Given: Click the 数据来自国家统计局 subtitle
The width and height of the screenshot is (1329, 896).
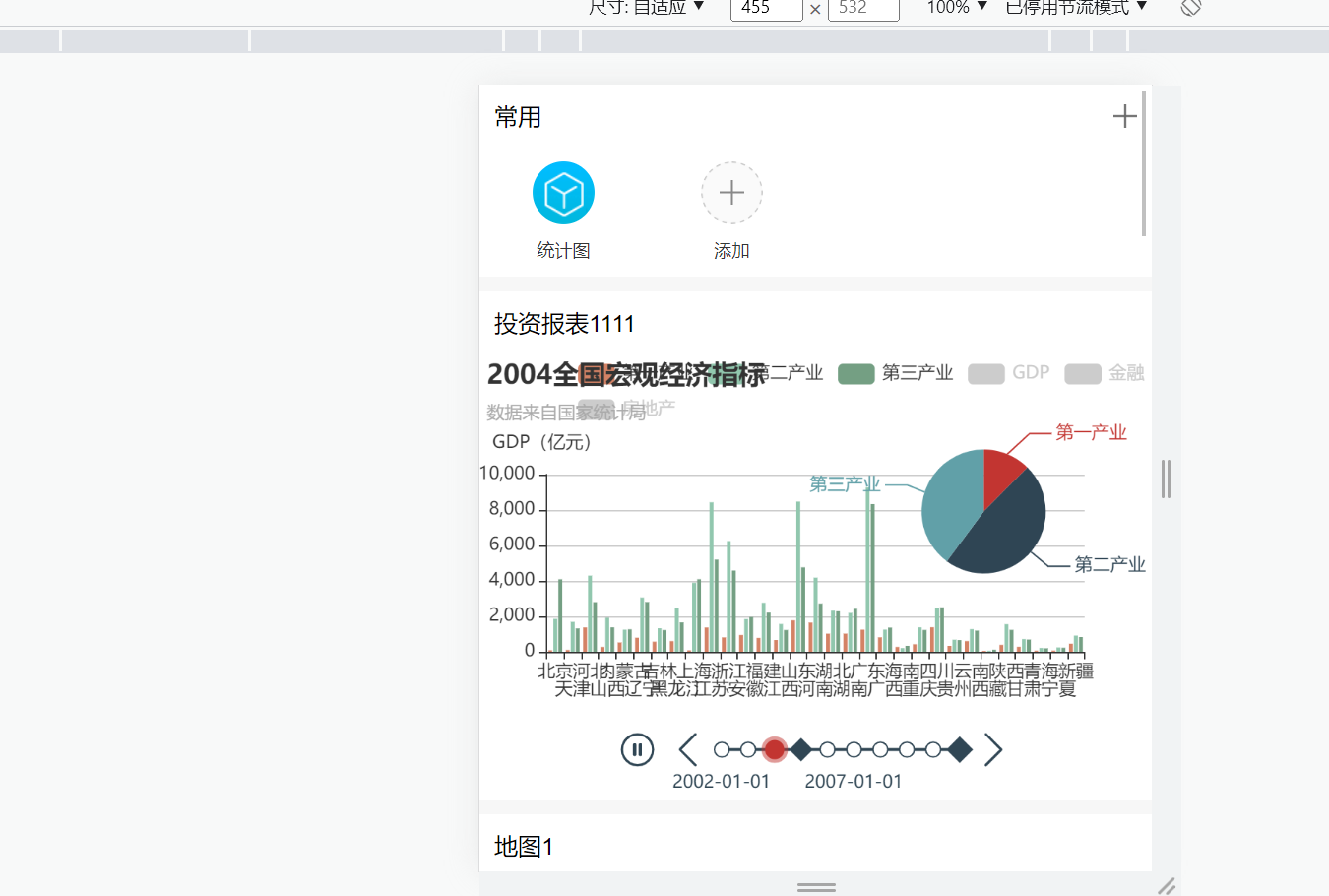Looking at the screenshot, I should 566,413.
